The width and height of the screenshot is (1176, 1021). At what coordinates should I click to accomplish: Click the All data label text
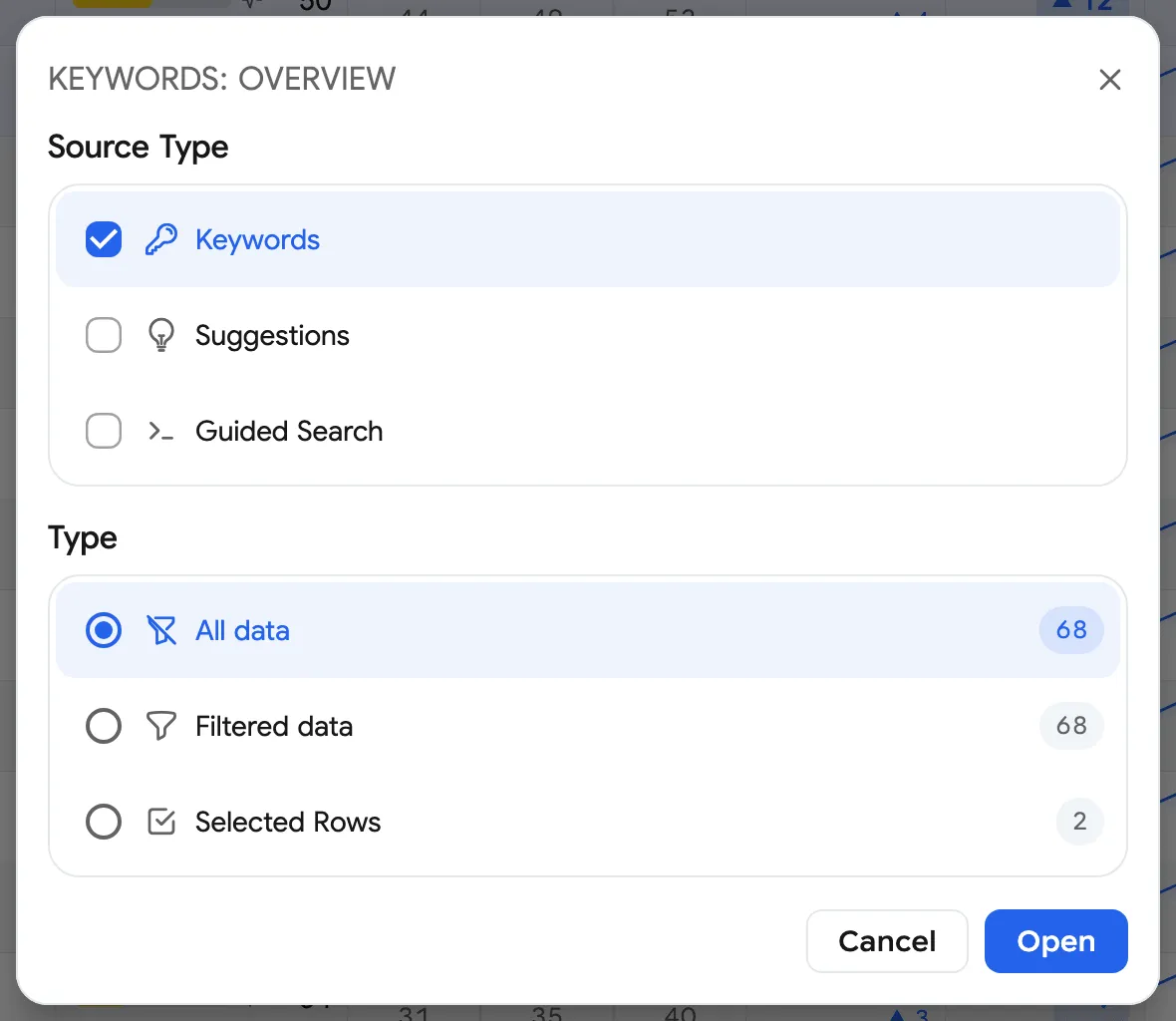242,631
